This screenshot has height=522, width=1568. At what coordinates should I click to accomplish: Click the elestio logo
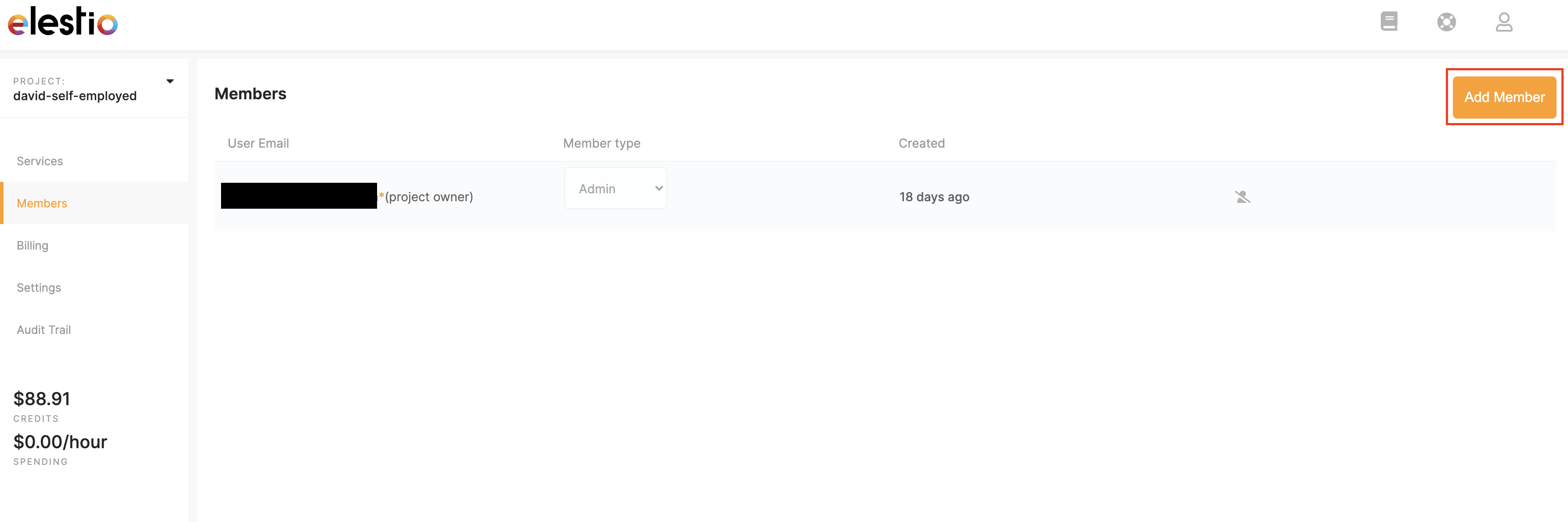63,22
